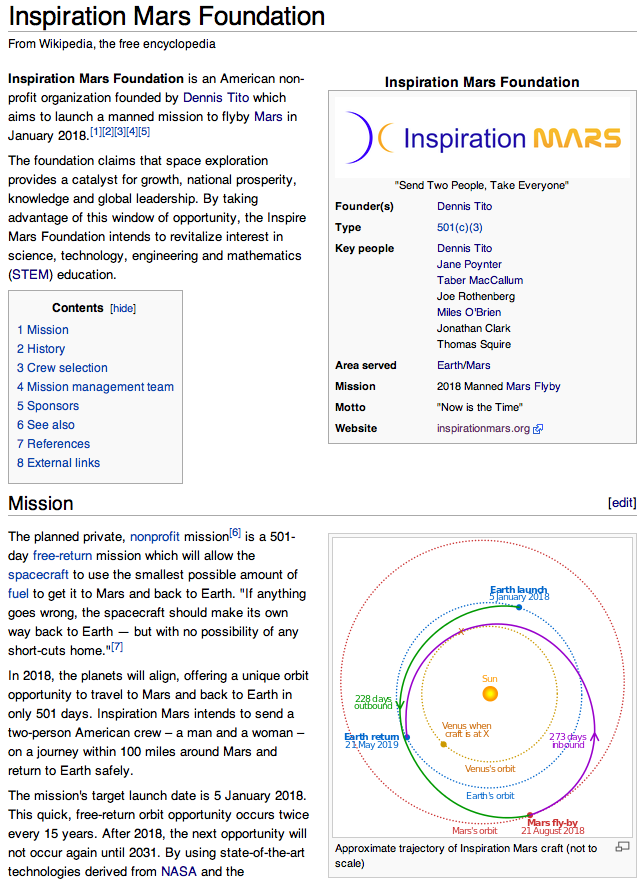Open the spacecraft link
Image resolution: width=640 pixels, height=882 pixels.
38,575
